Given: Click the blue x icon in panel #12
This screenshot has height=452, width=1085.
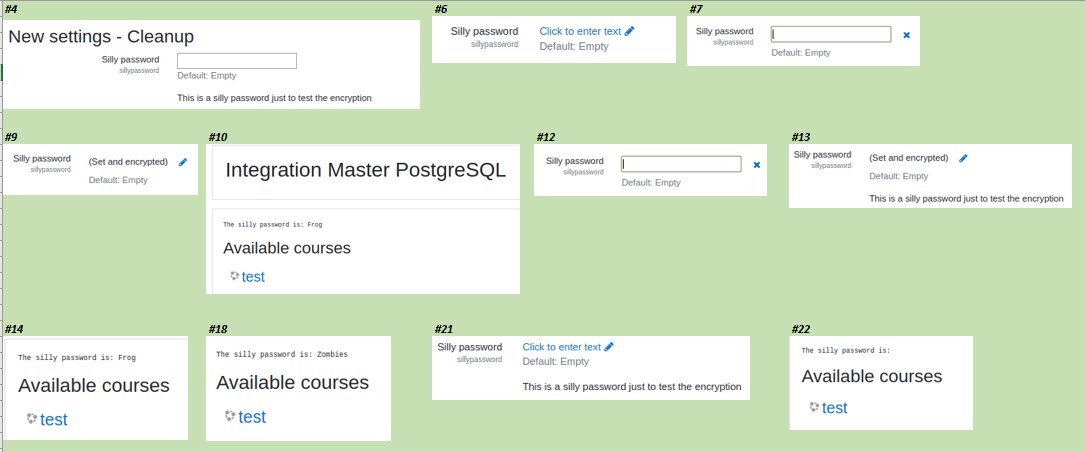Looking at the screenshot, I should pyautogui.click(x=756, y=165).
